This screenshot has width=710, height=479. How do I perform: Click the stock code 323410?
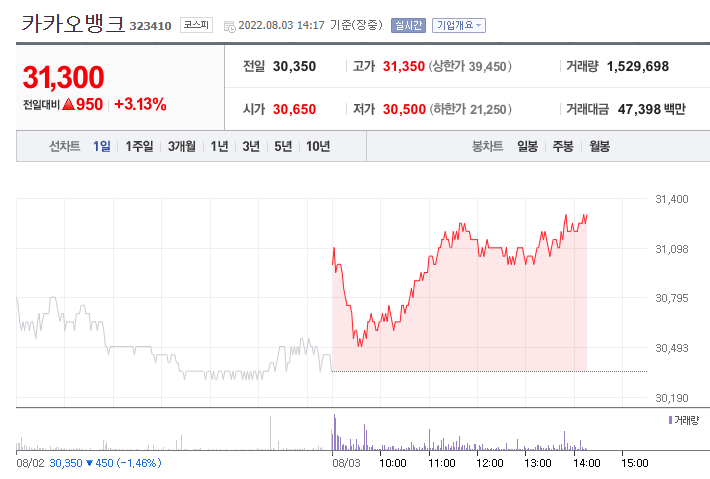pos(150,26)
